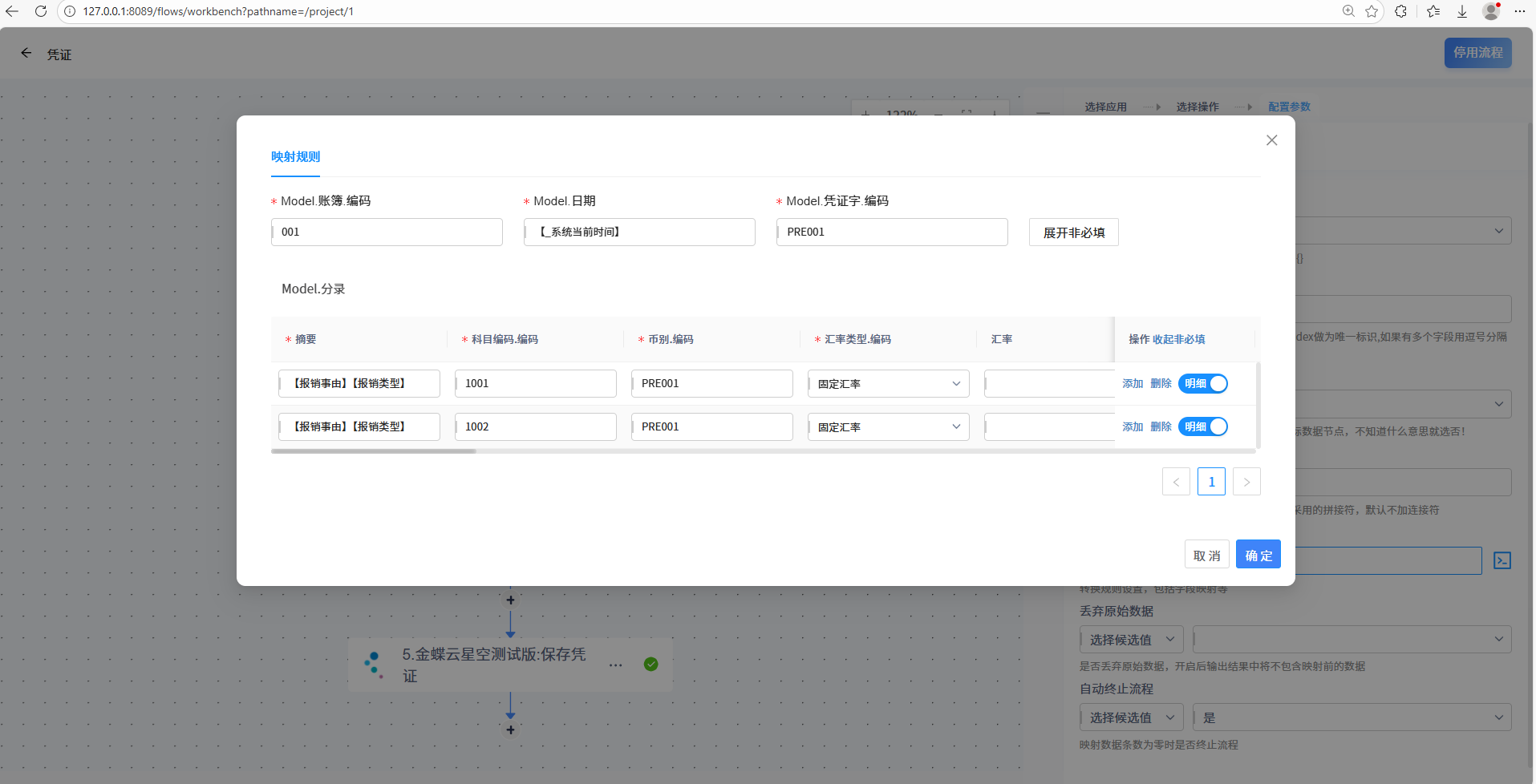Click 展开非必填 button
This screenshot has width=1536, height=784.
click(1073, 232)
